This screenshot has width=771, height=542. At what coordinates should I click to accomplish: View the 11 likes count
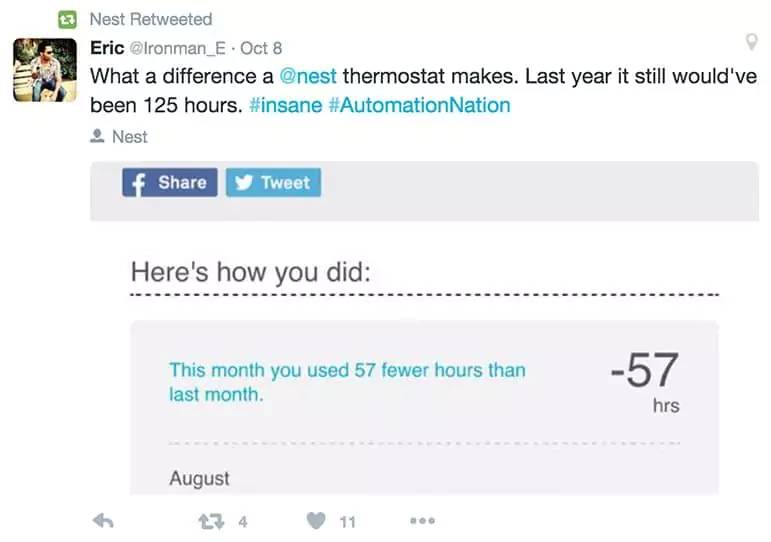[x=348, y=522]
